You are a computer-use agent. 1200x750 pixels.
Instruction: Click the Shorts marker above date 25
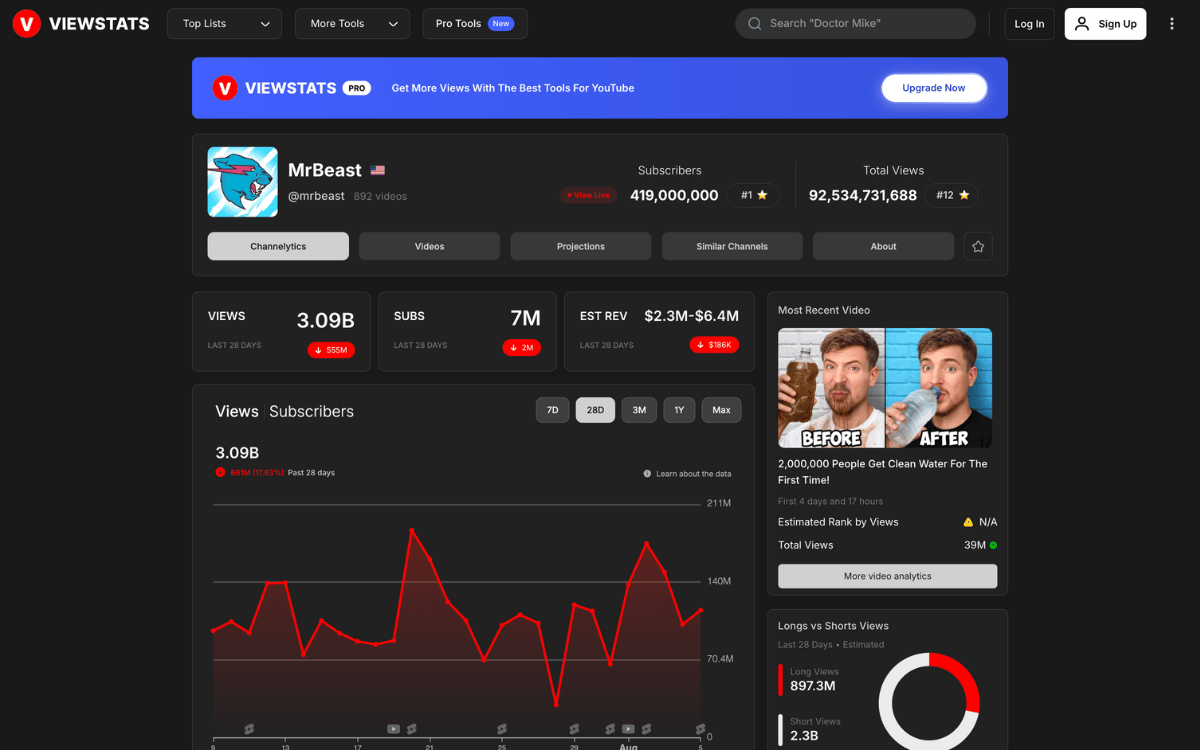[502, 729]
